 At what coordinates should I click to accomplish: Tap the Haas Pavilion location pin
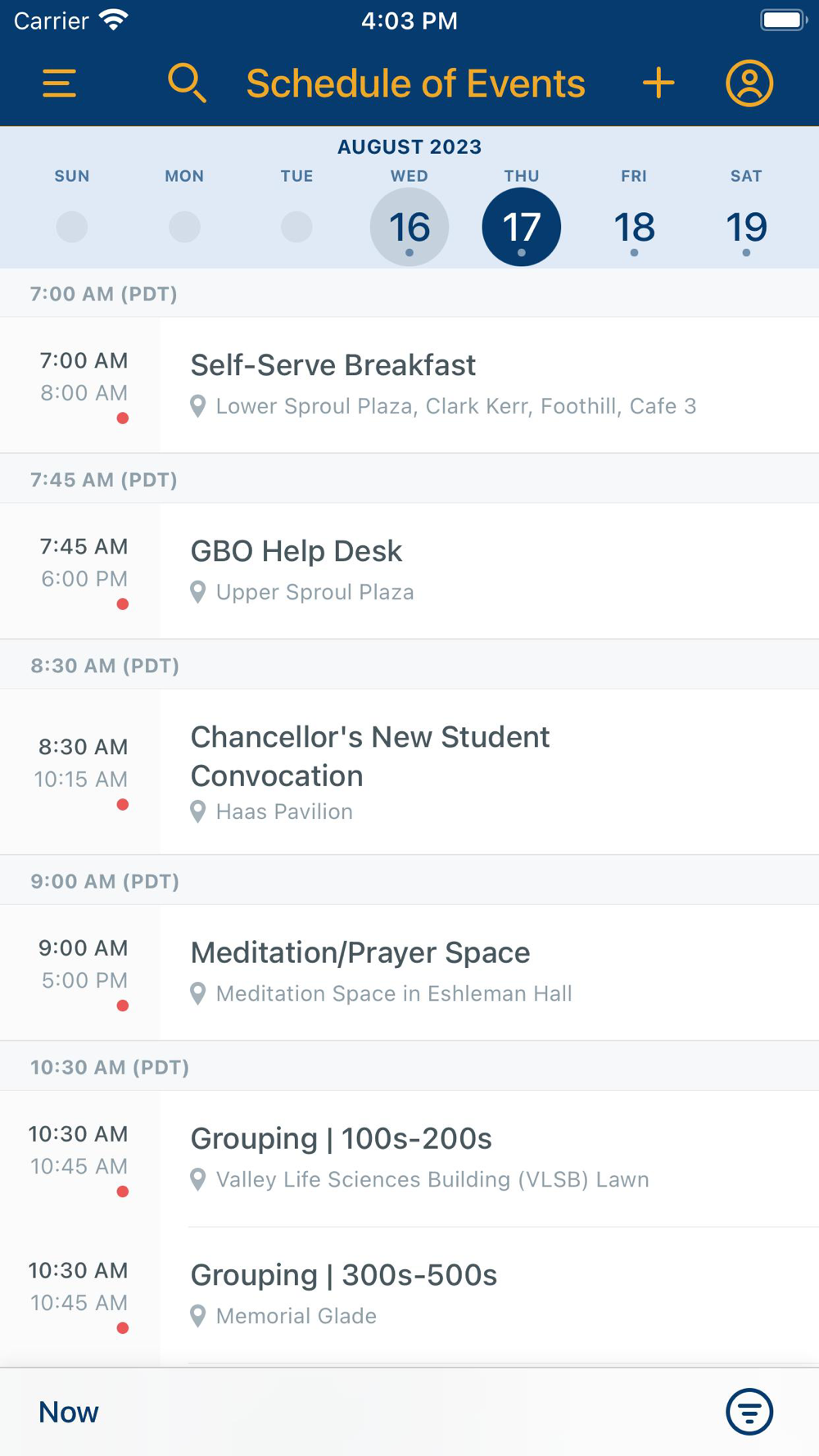pos(197,812)
